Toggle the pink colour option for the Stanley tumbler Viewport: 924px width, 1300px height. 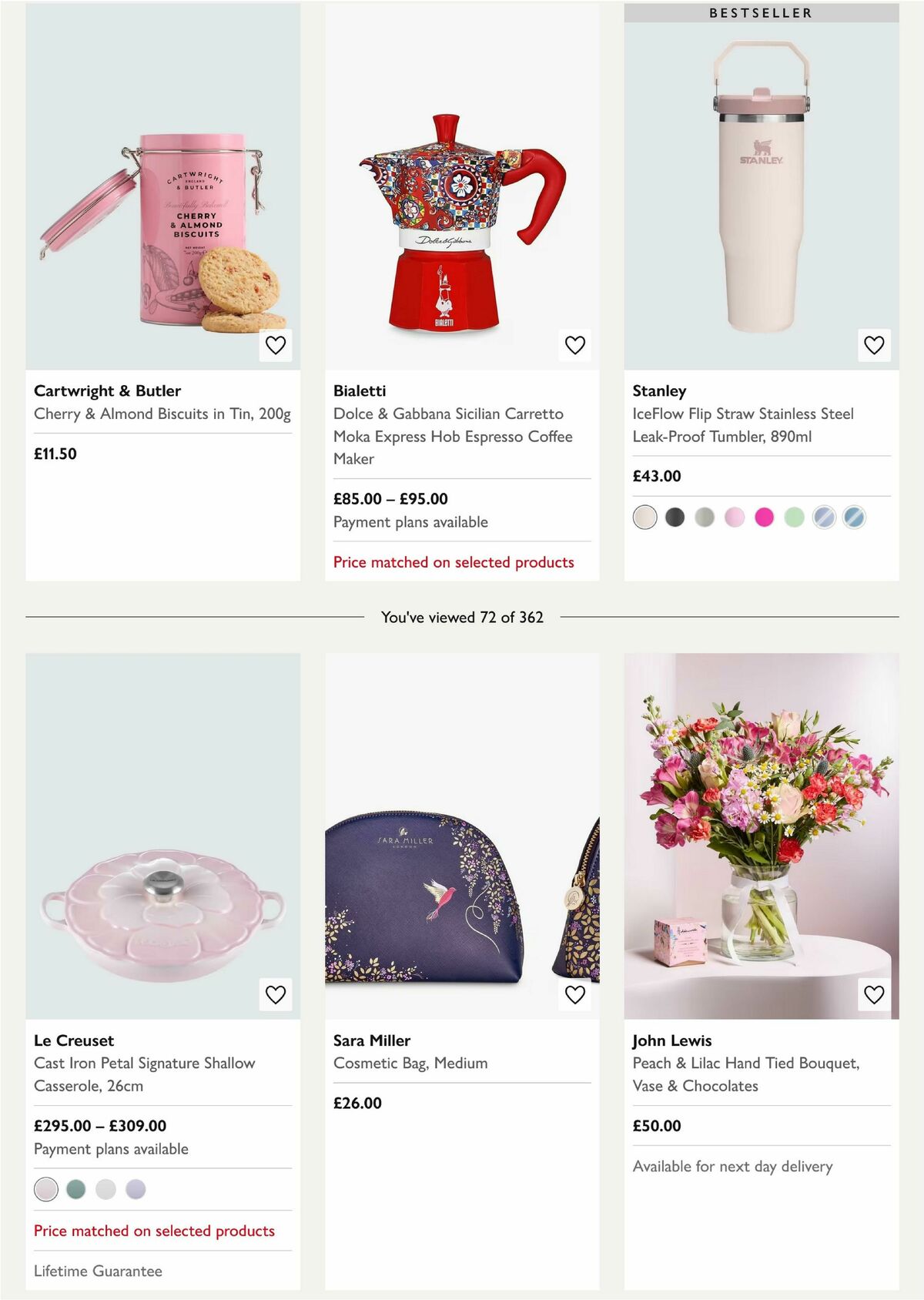733,518
